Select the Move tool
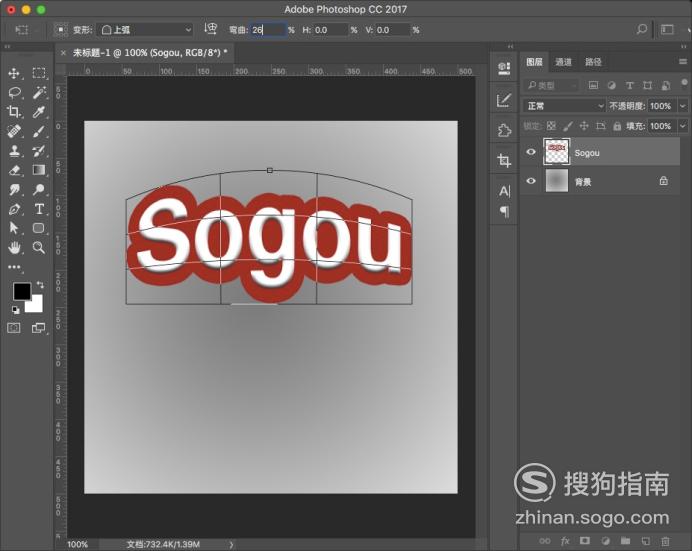 (14, 73)
